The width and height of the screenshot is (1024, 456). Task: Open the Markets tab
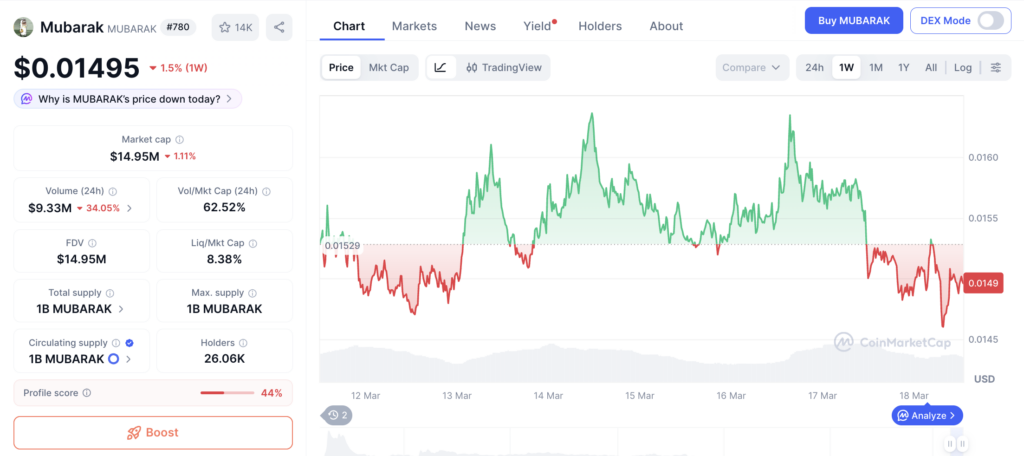[414, 26]
